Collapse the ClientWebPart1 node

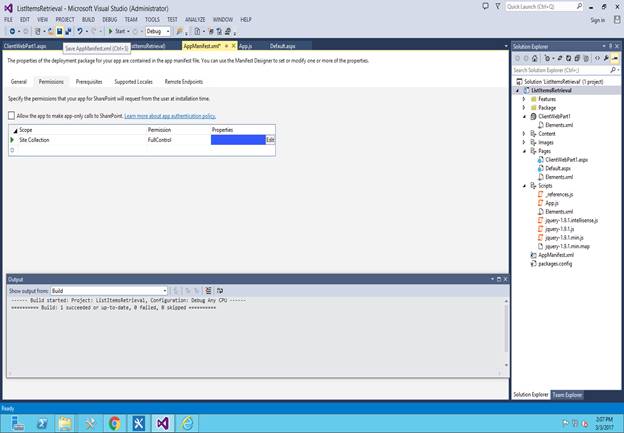tap(524, 117)
